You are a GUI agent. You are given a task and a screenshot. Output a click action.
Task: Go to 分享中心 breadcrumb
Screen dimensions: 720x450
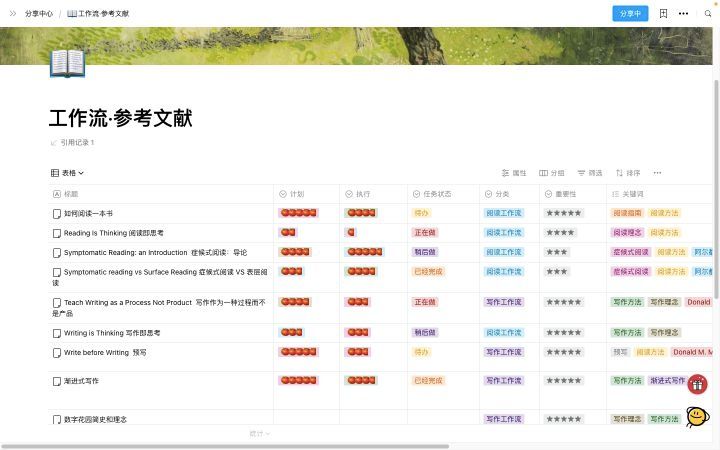pyautogui.click(x=39, y=13)
